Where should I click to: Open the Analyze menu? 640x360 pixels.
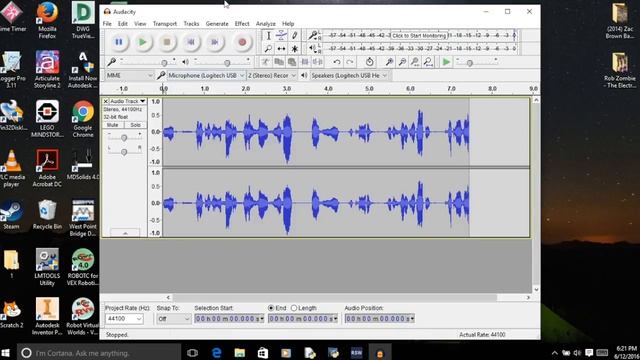[x=266, y=24]
